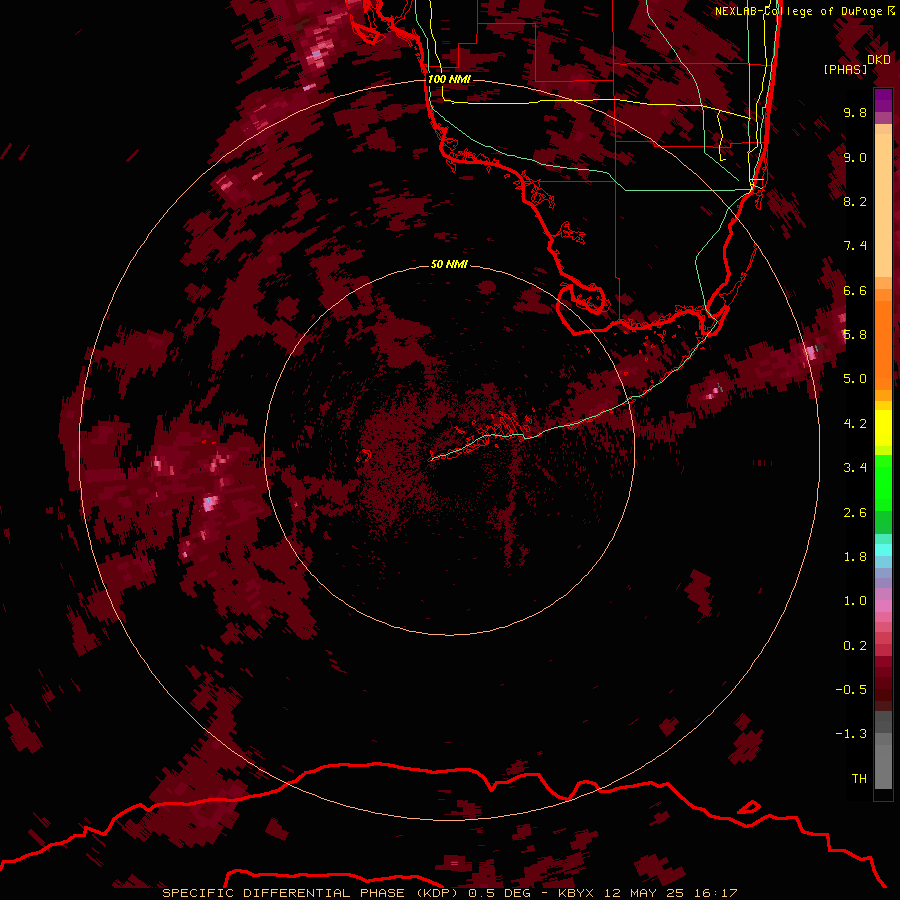This screenshot has width=900, height=900.
Task: Select the 7.4 scale value
Action: click(855, 246)
